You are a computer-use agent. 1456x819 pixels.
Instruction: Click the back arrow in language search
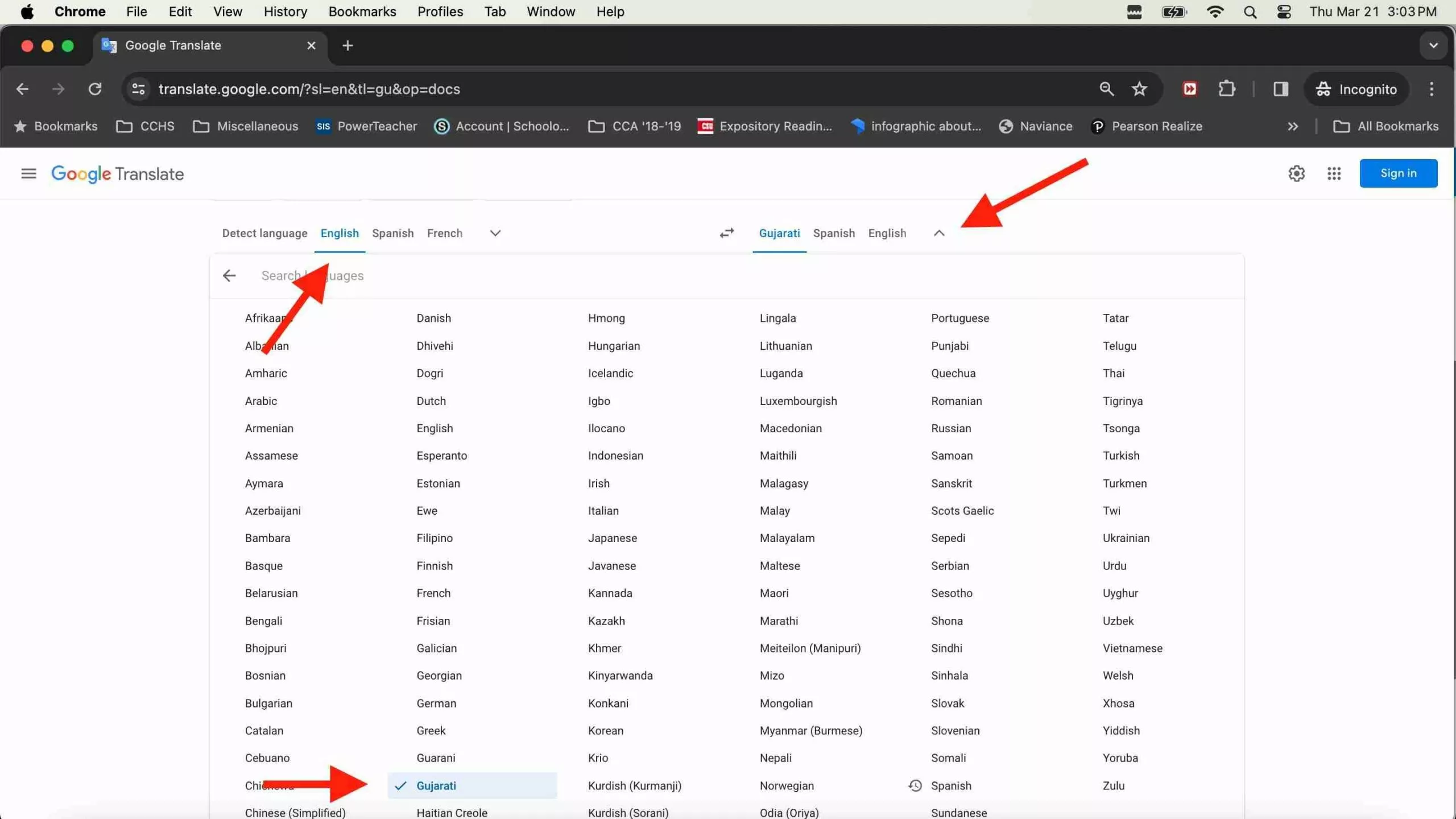(229, 275)
